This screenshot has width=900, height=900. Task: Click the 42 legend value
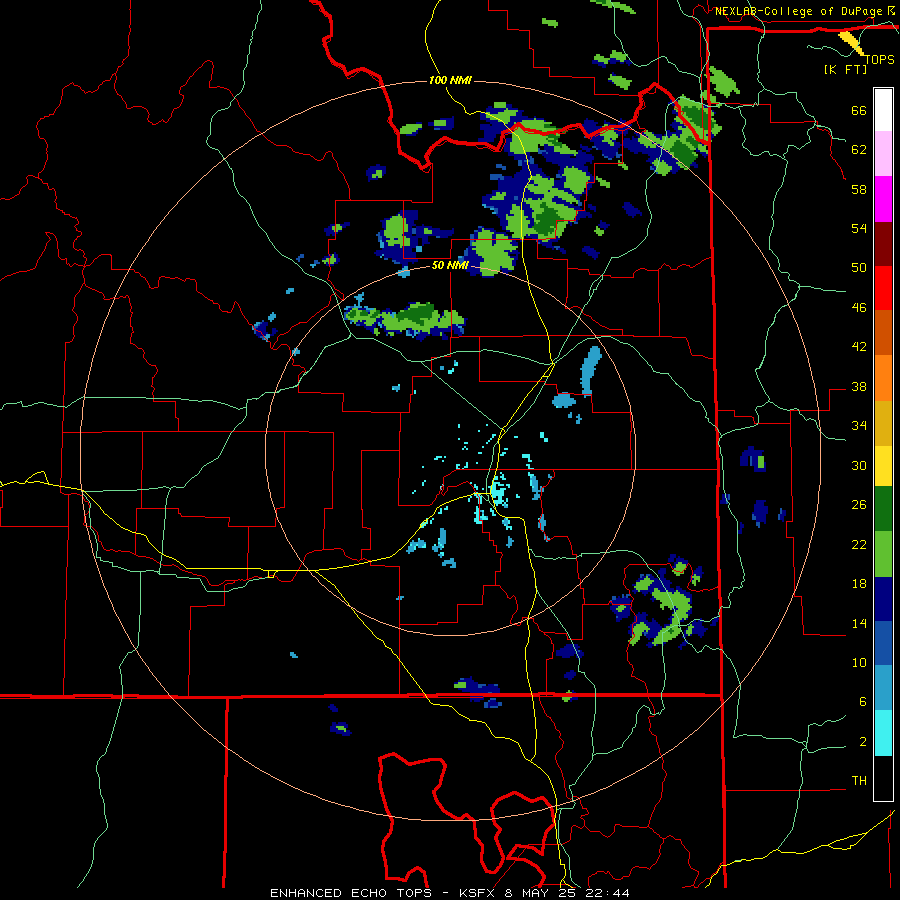(859, 347)
